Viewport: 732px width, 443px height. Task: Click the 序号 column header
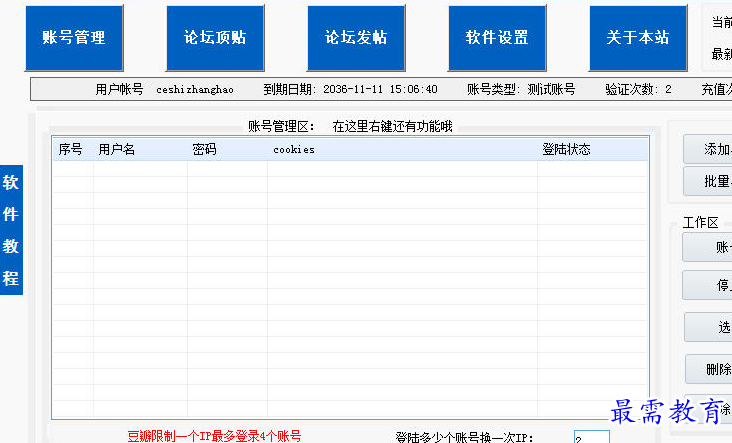pos(73,149)
